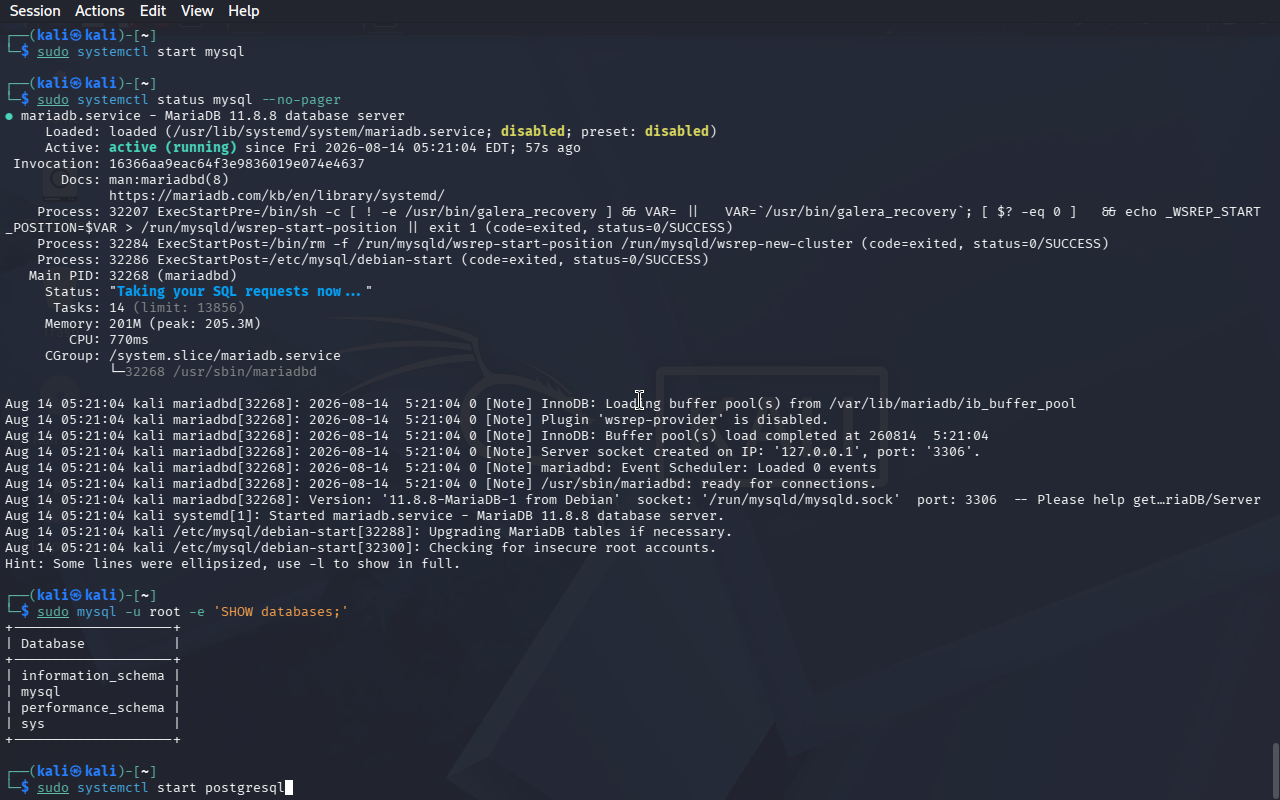Screen dimensions: 1280x800
Task: Click the terminal scrollbar thumb
Action: coord(1275,770)
